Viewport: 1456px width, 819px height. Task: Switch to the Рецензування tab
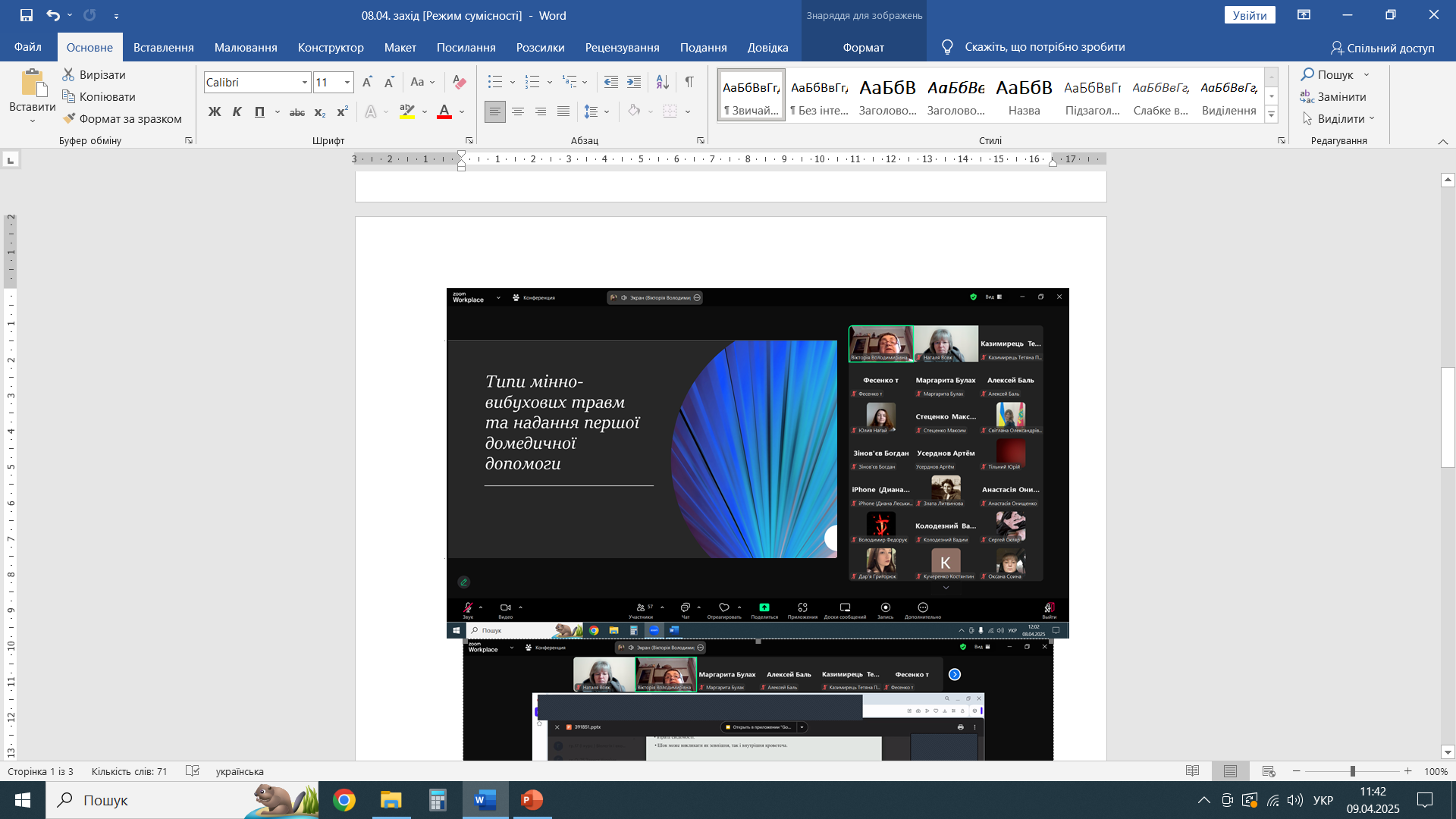coord(622,47)
